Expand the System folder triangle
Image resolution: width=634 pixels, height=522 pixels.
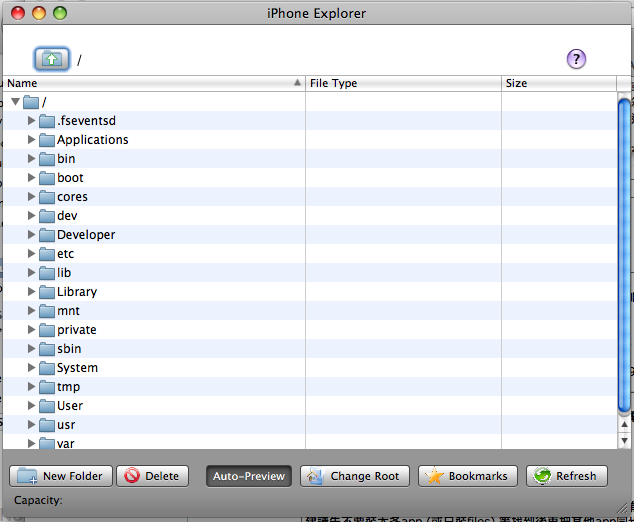point(31,368)
